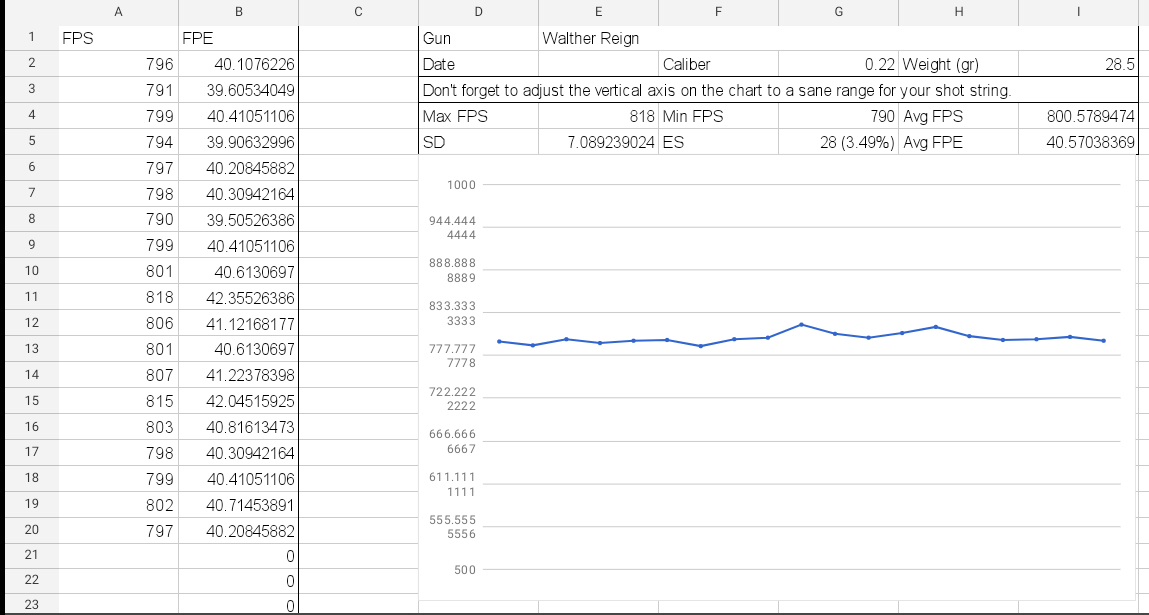Click the empty date value cell E2
The image size is (1149, 615).
[x=598, y=65]
